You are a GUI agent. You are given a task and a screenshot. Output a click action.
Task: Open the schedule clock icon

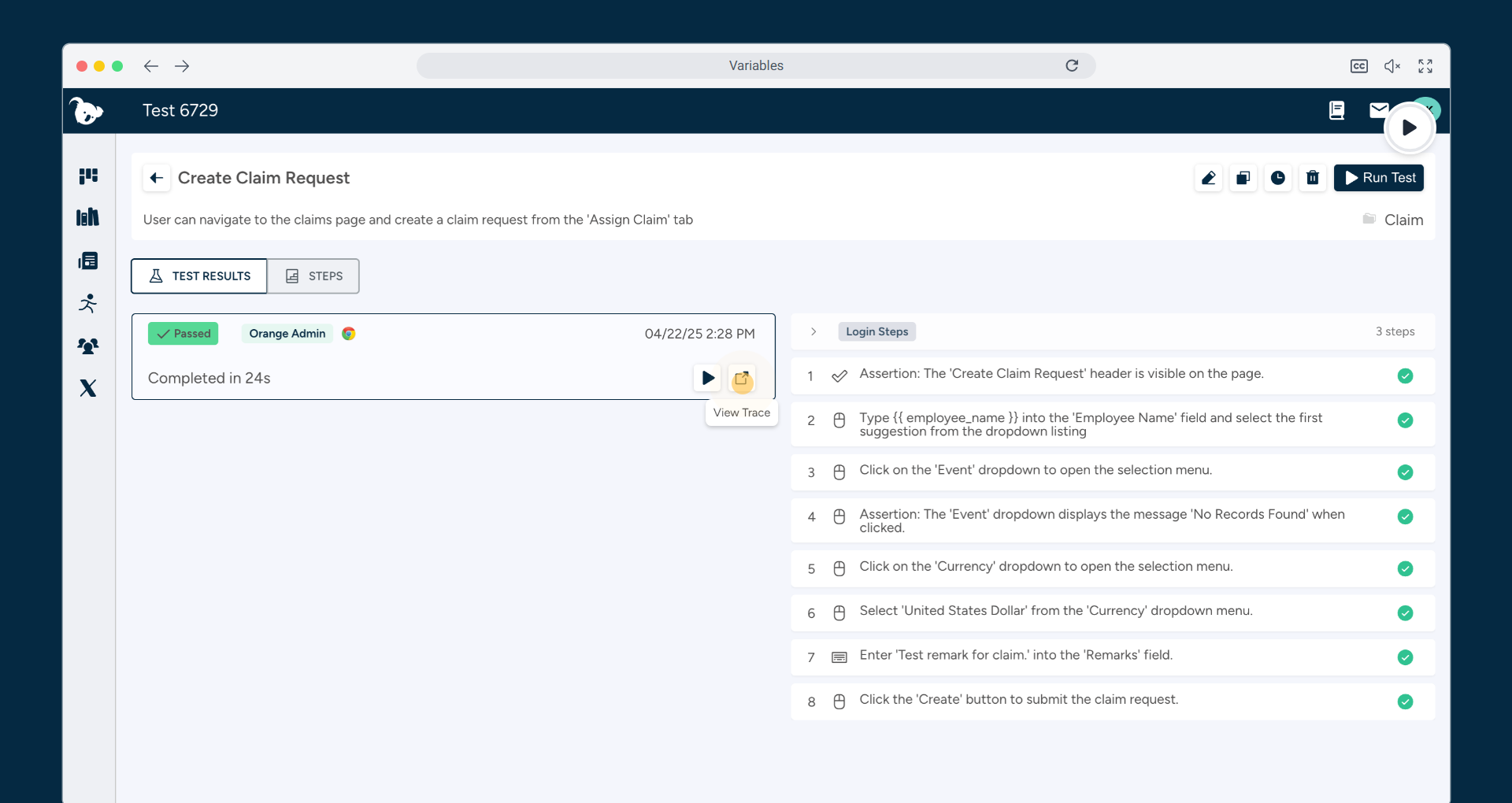point(1277,178)
